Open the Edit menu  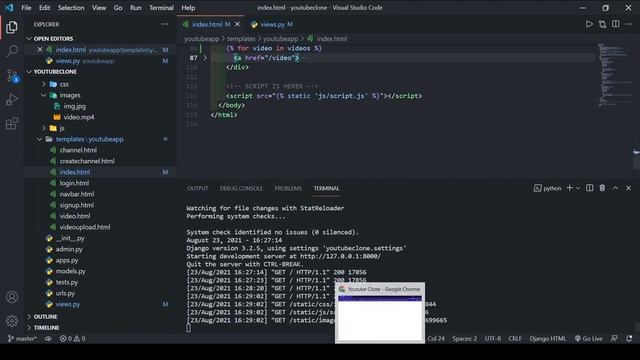[x=44, y=8]
